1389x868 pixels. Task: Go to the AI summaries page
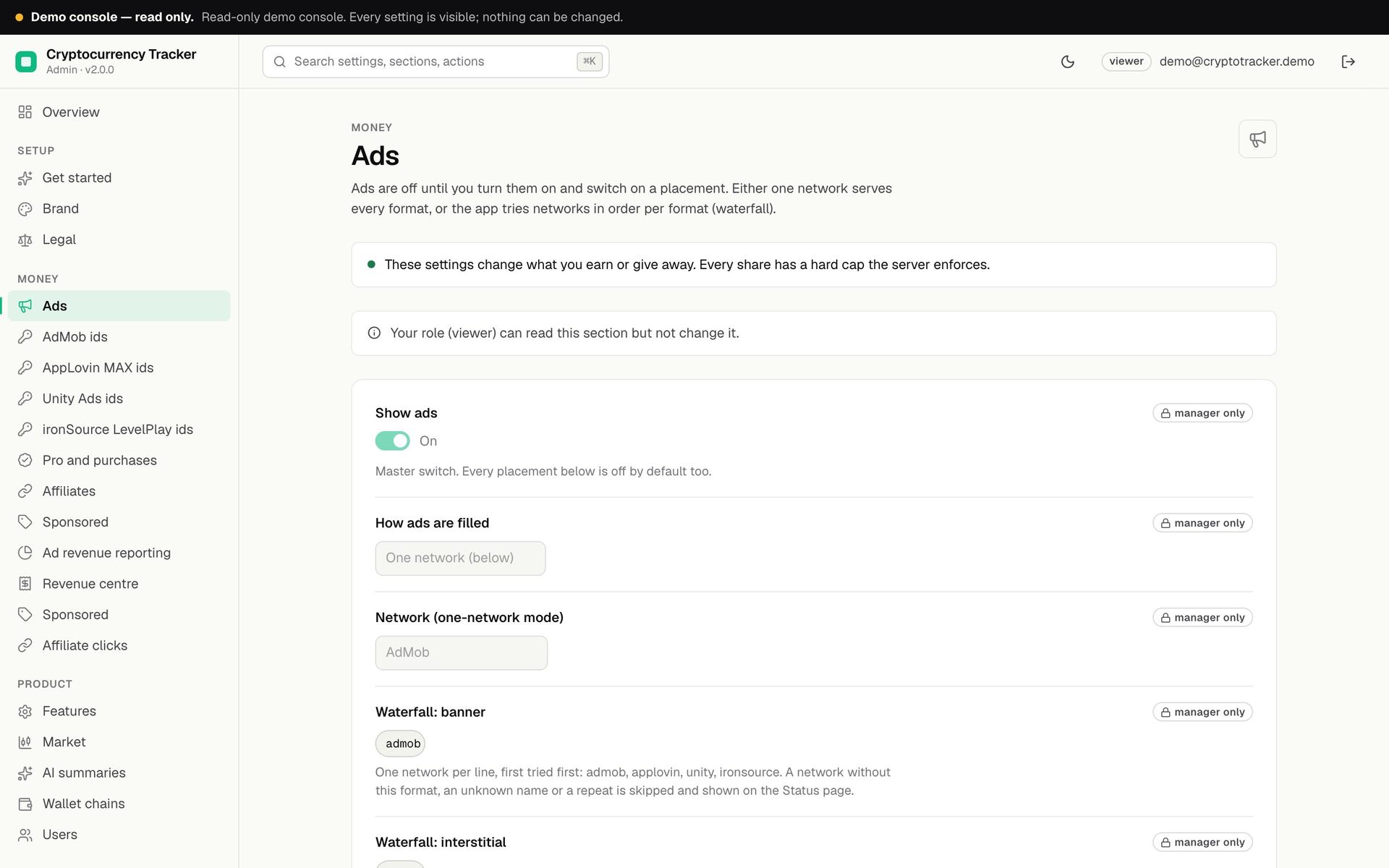click(x=119, y=773)
